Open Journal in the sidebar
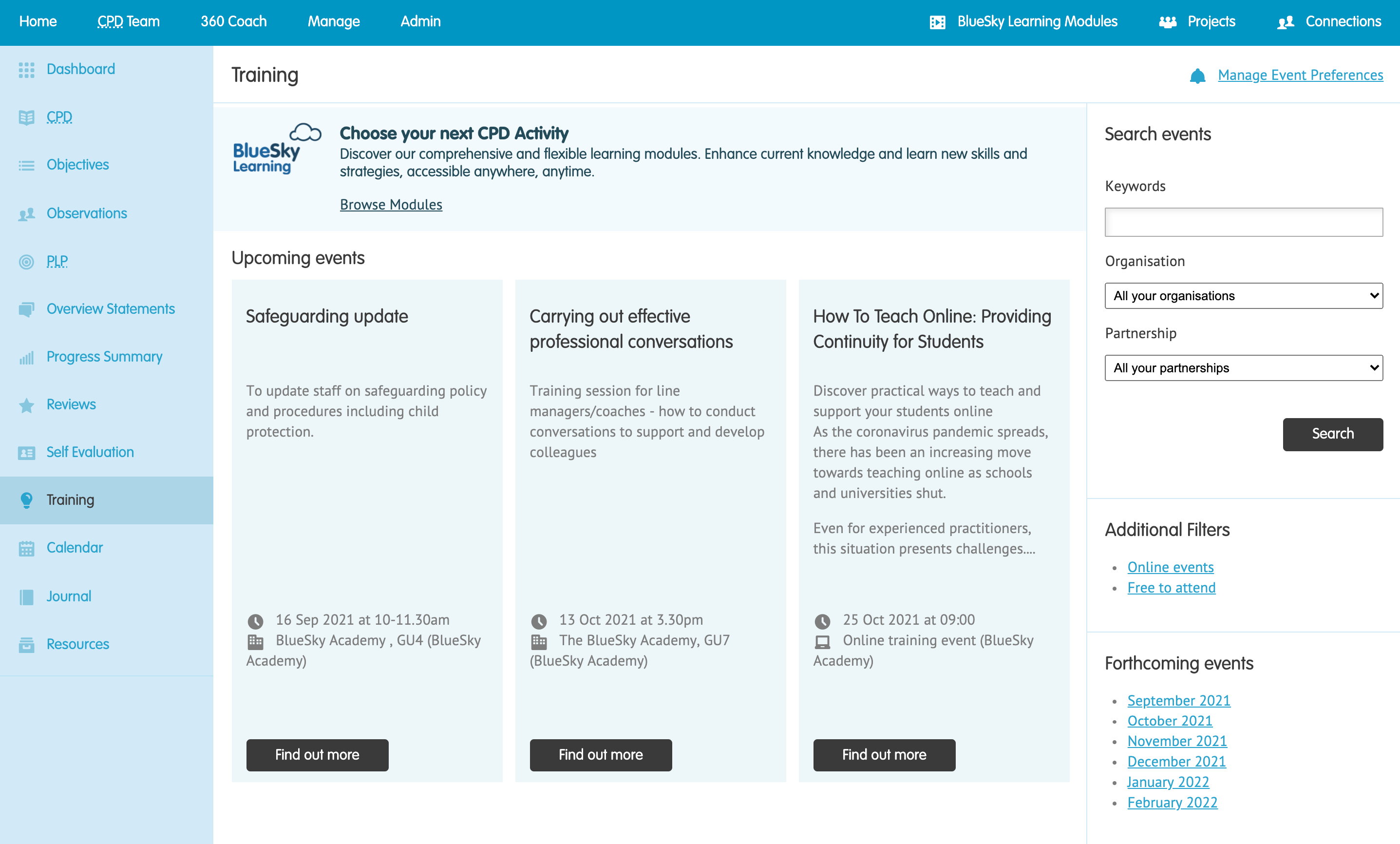This screenshot has height=844, width=1400. (69, 596)
